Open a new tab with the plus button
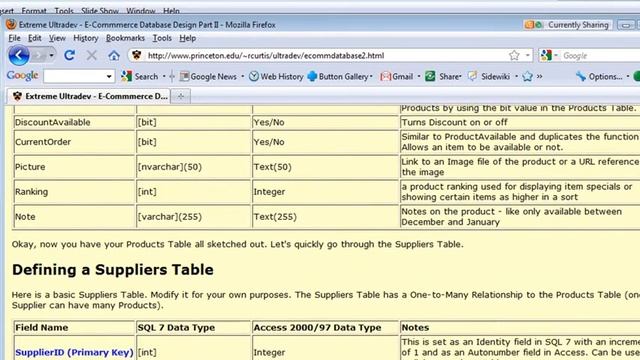 180,96
